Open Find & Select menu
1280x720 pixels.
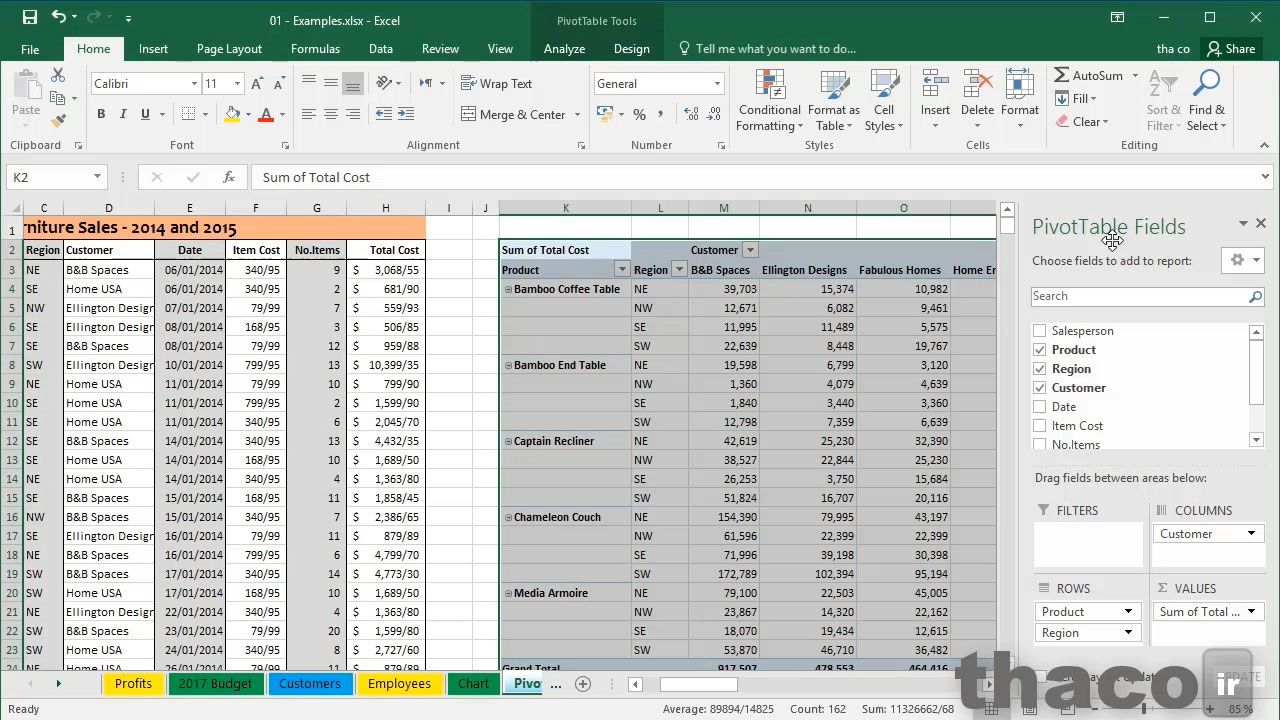[1206, 100]
